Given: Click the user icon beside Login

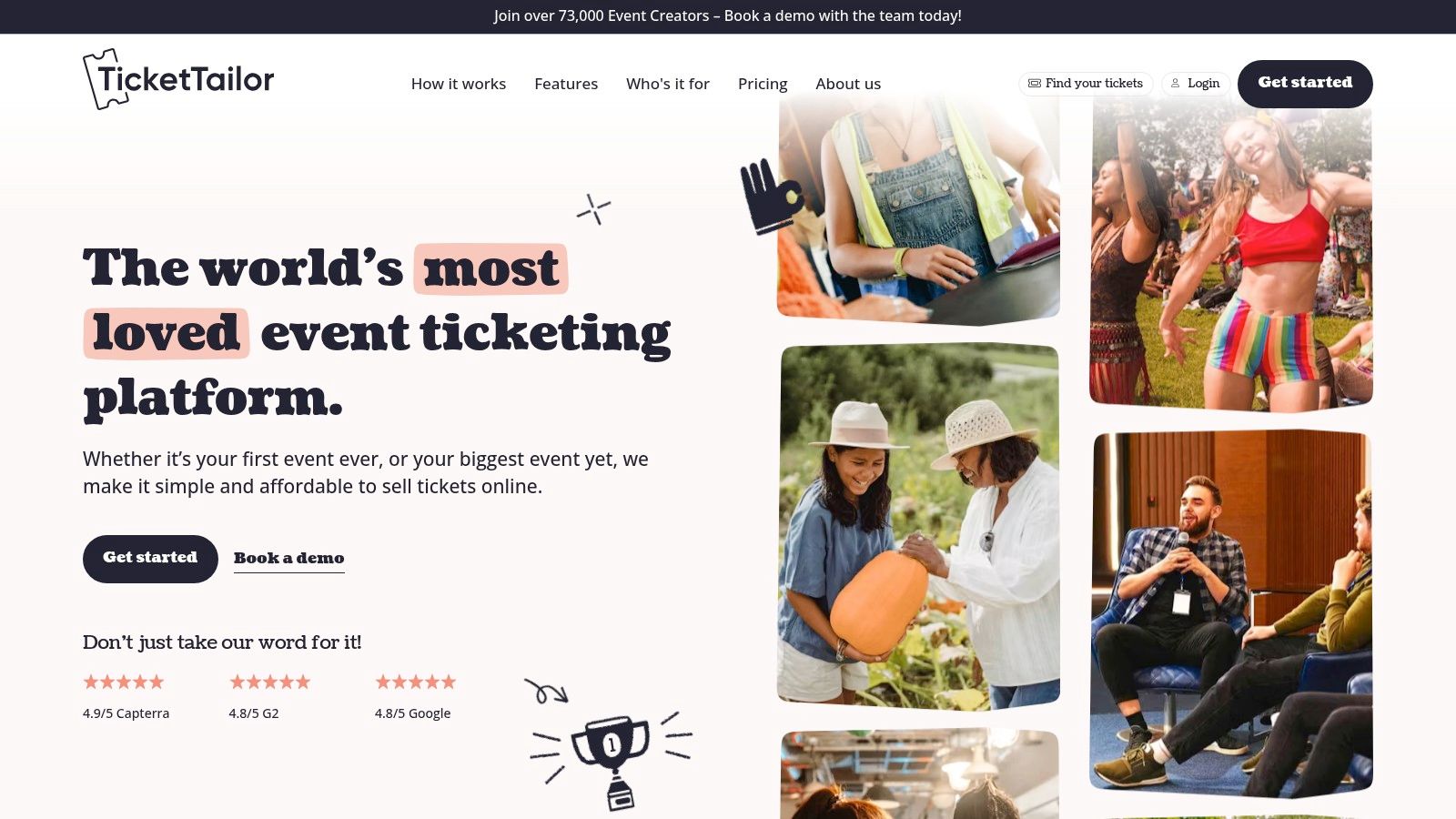Looking at the screenshot, I should (x=1175, y=83).
